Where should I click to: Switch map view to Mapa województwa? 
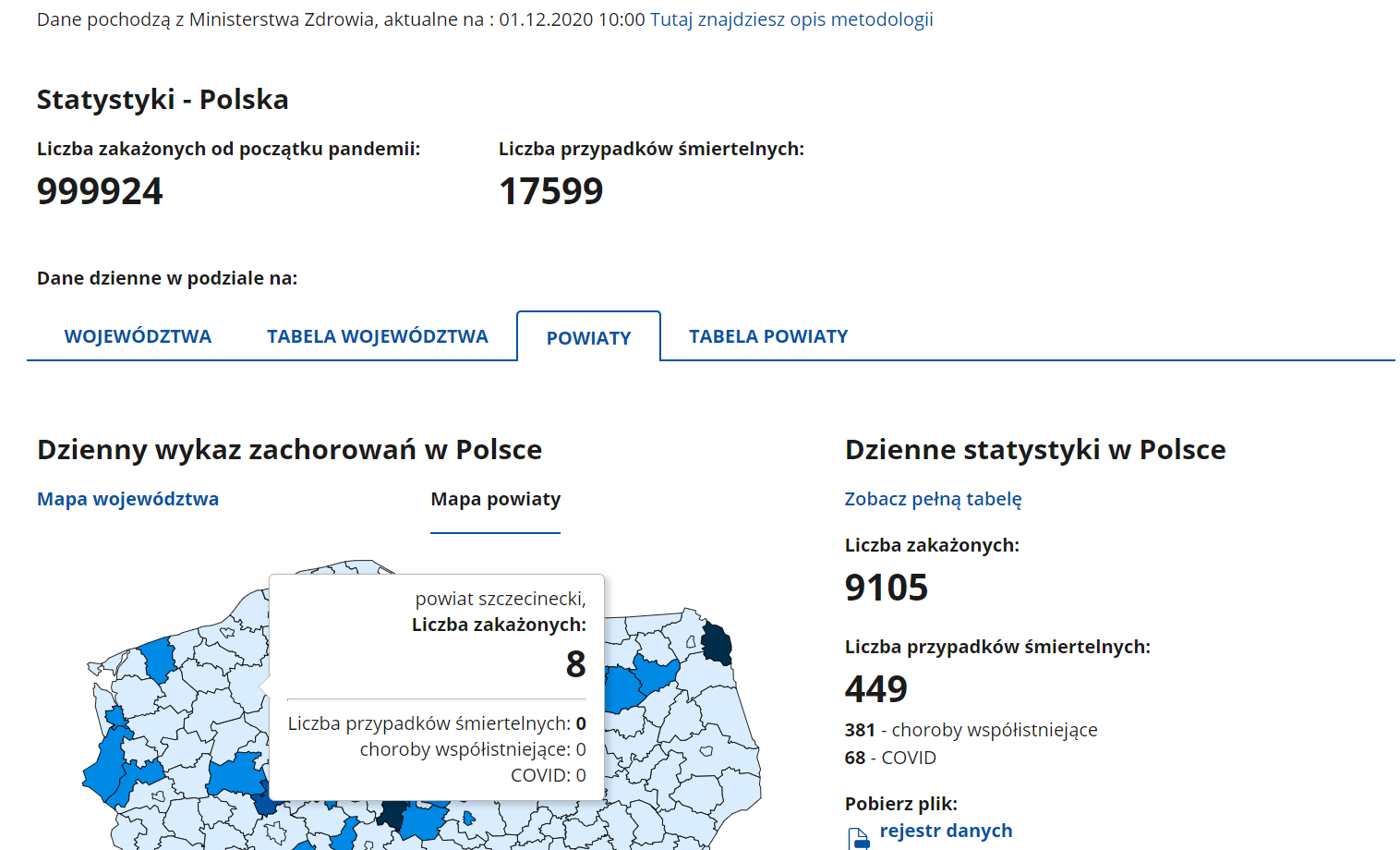[127, 499]
